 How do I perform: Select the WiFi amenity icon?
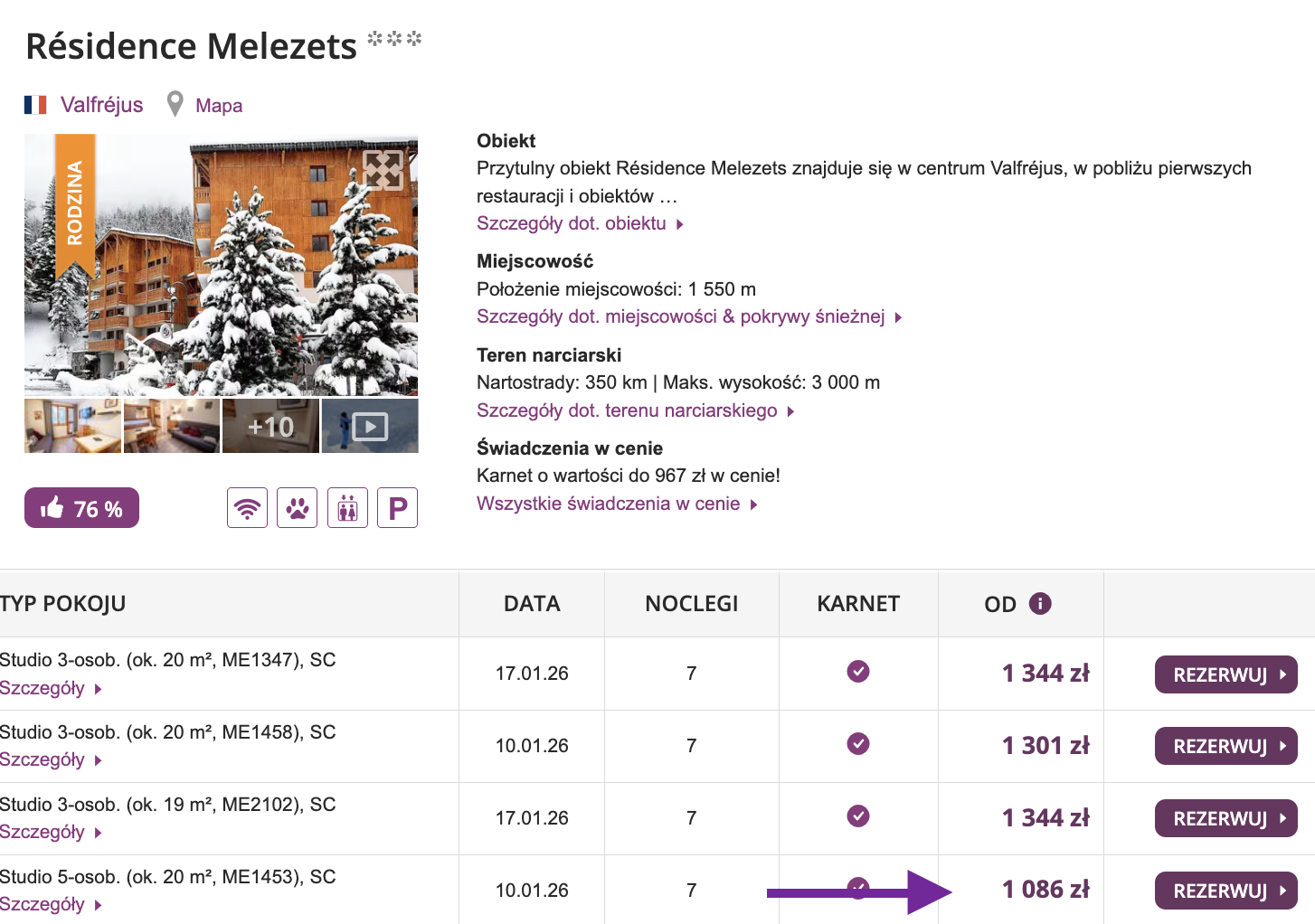click(x=247, y=507)
